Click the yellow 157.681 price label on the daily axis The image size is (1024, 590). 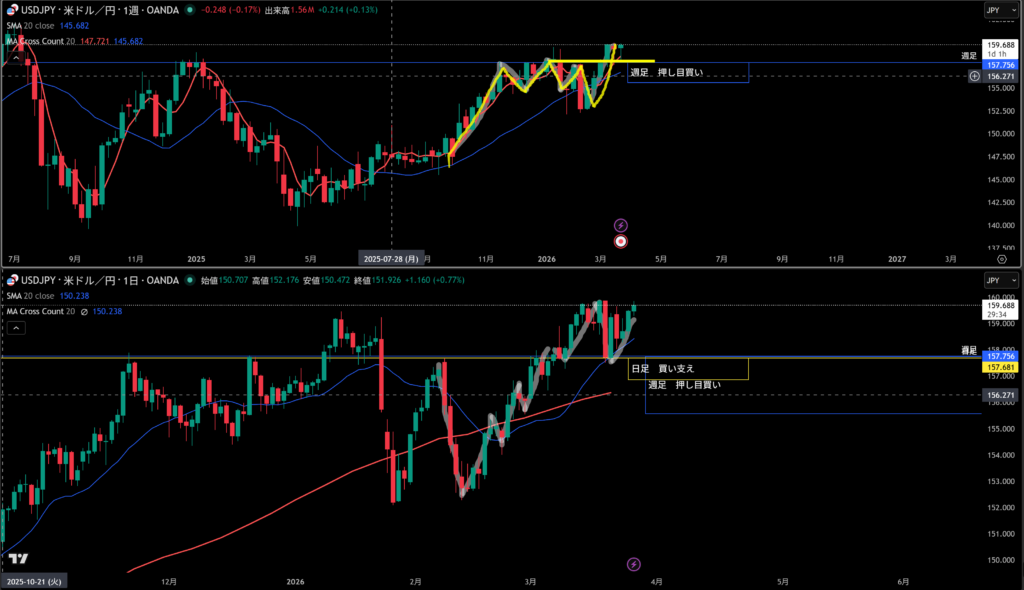pyautogui.click(x=1000, y=368)
